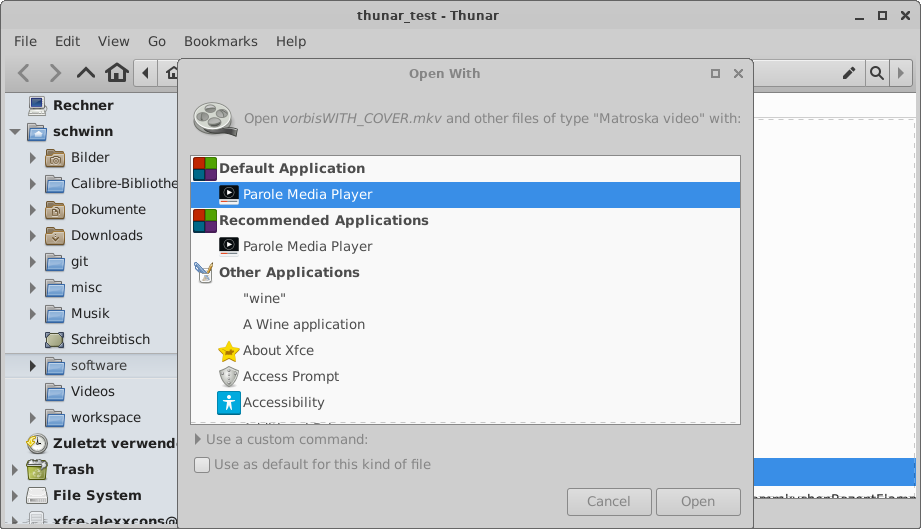This screenshot has height=529, width=921.
Task: Click the Cancel button
Action: point(609,501)
